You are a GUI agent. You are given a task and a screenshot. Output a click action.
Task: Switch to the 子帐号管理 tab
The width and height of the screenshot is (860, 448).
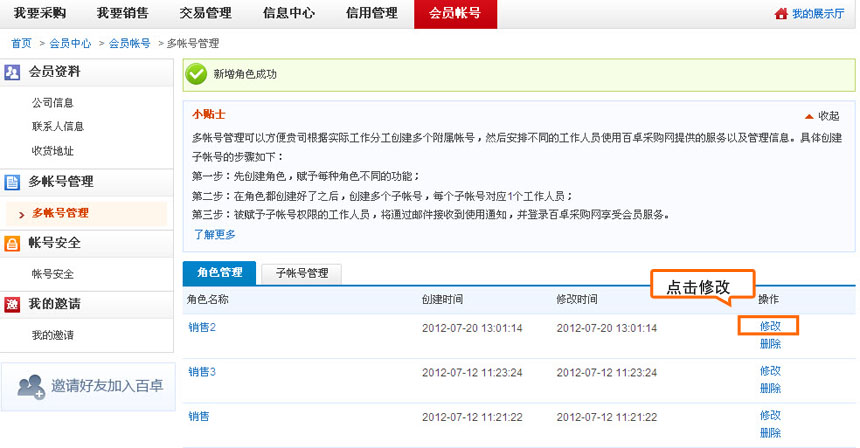(x=301, y=272)
